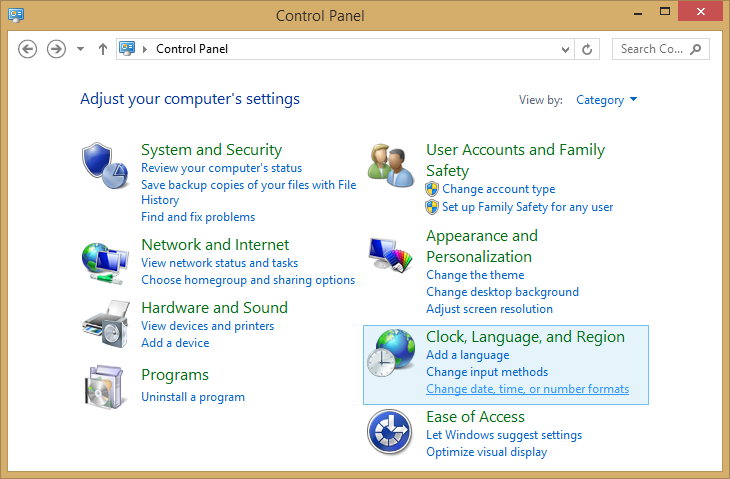This screenshot has height=479, width=730.
Task: Expand the address bar history dropdown
Action: coord(566,49)
